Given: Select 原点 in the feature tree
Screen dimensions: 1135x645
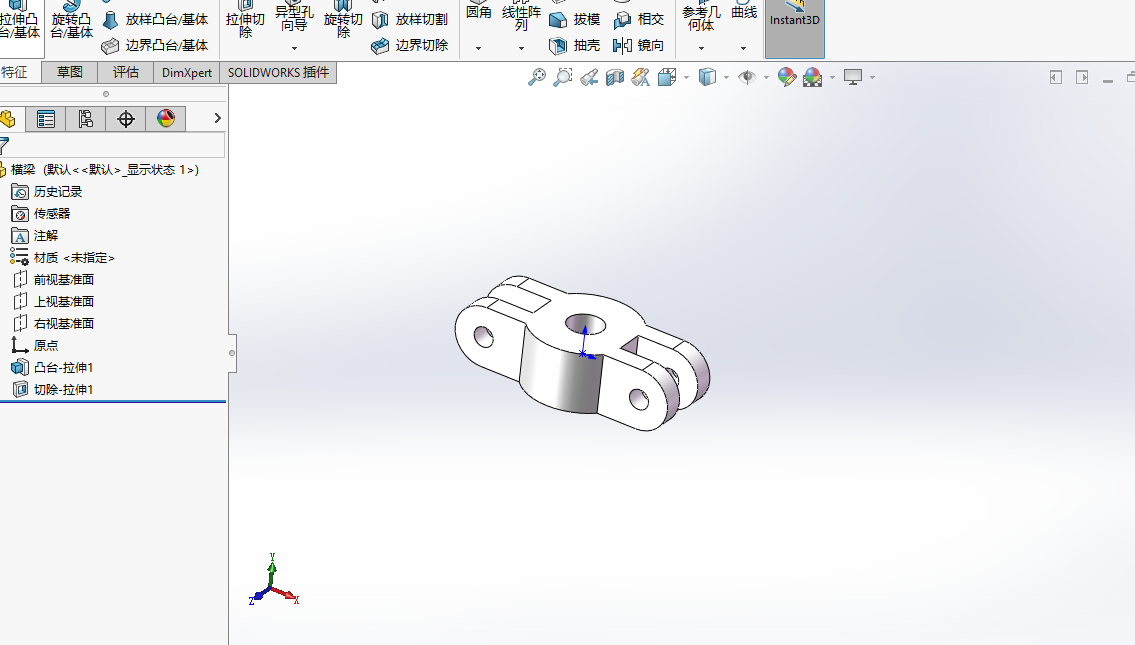Looking at the screenshot, I should 46,345.
